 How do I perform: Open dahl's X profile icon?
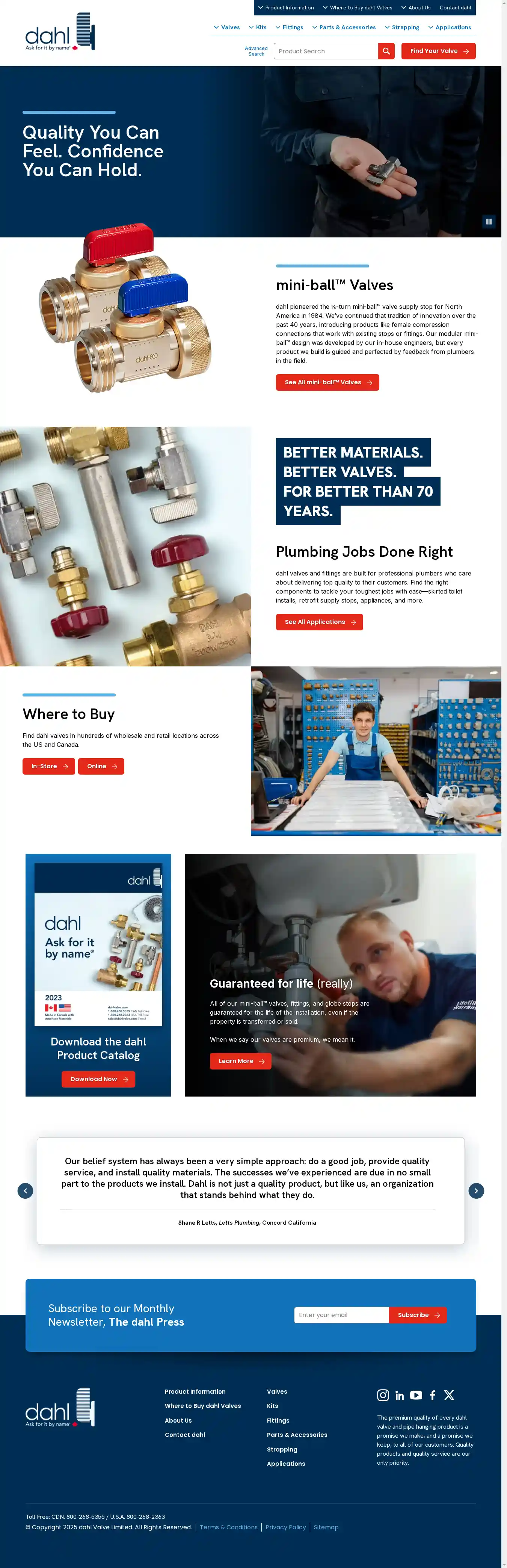[449, 1395]
